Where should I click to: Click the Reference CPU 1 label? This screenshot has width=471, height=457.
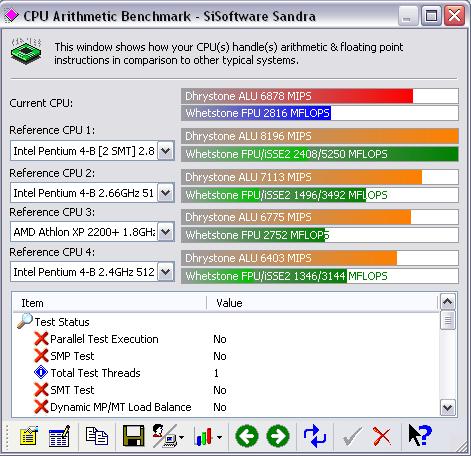point(52,130)
